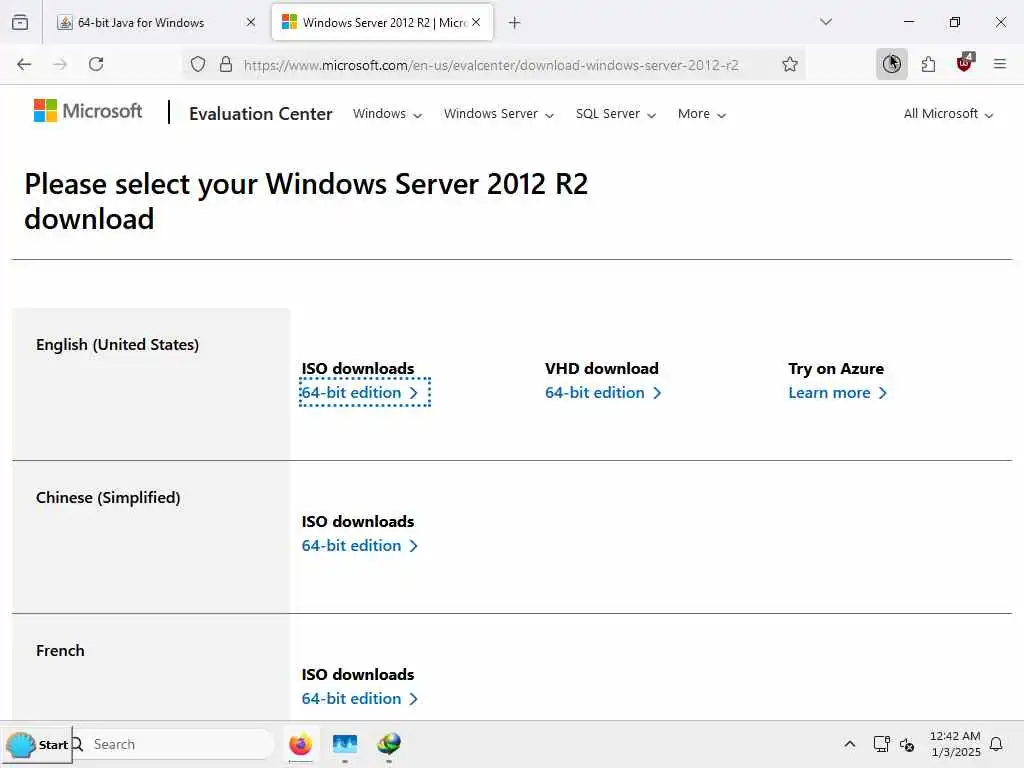
Task: Expand the Windows menu
Action: click(387, 114)
